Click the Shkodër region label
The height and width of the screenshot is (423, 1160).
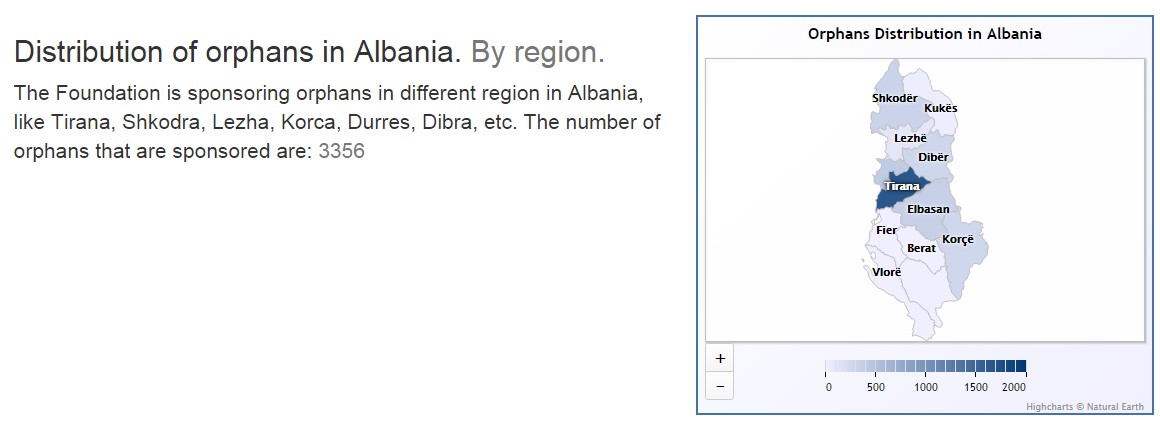(894, 98)
